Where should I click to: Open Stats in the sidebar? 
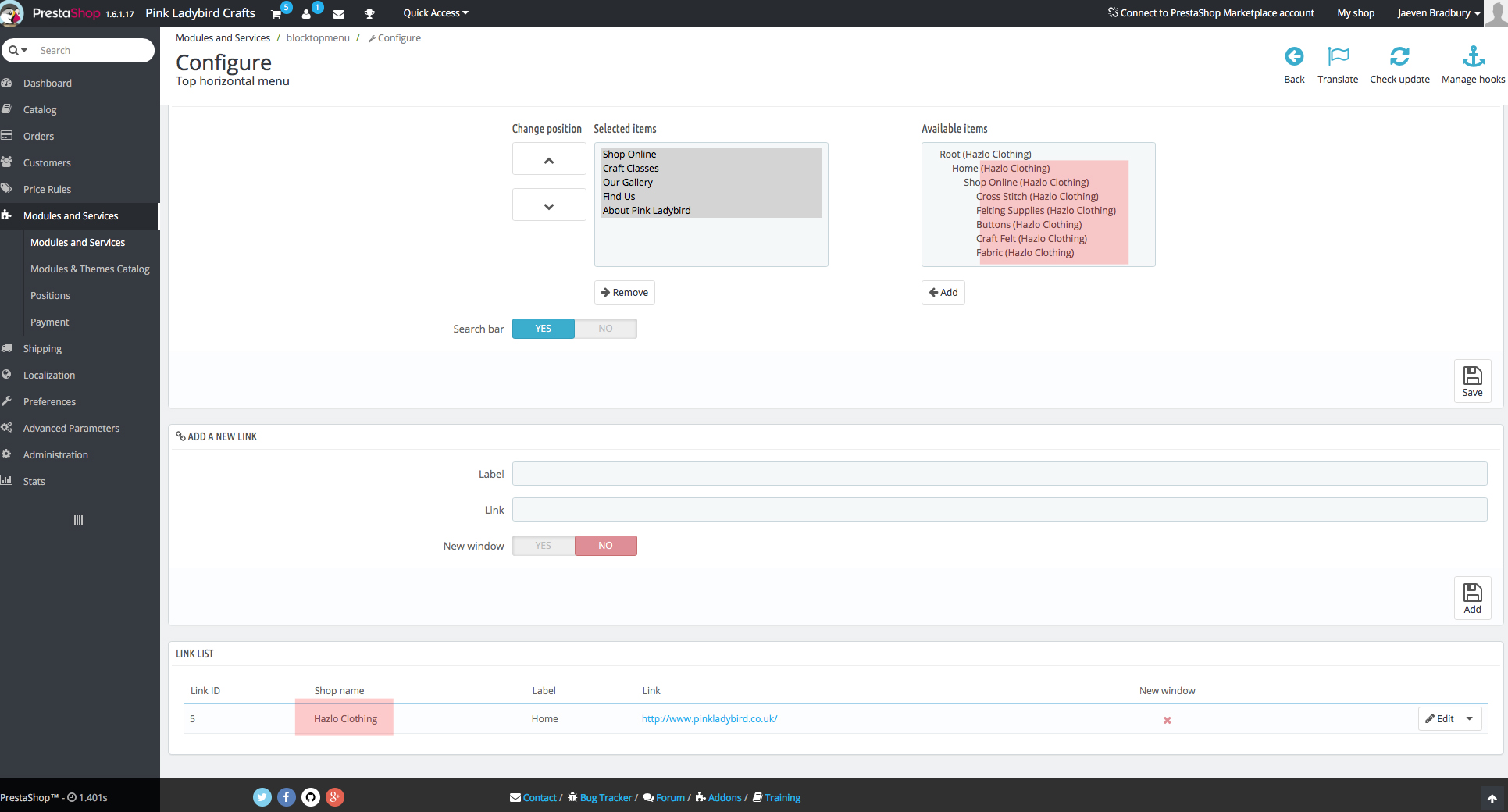[34, 481]
